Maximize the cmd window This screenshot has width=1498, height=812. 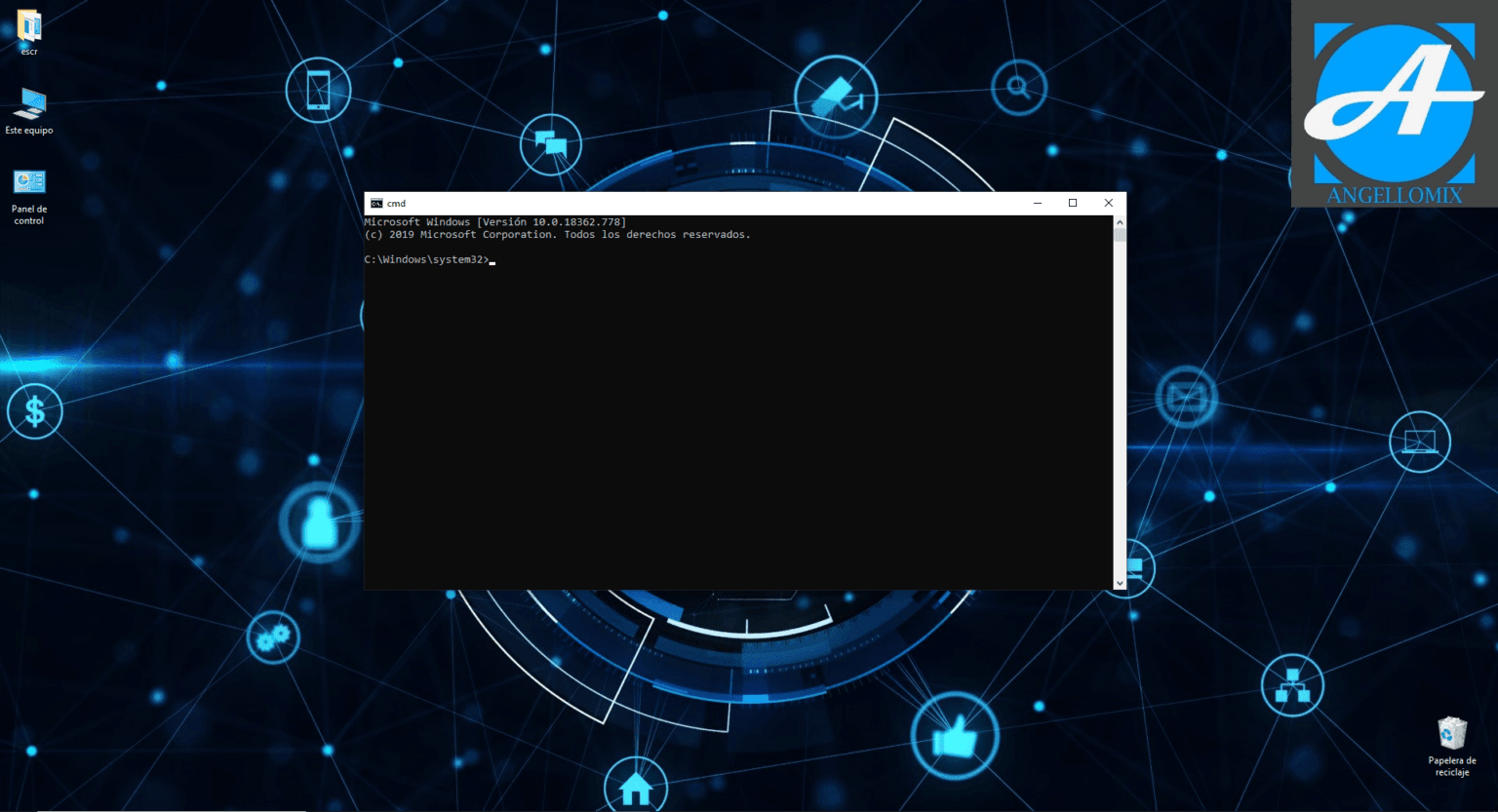(1073, 203)
